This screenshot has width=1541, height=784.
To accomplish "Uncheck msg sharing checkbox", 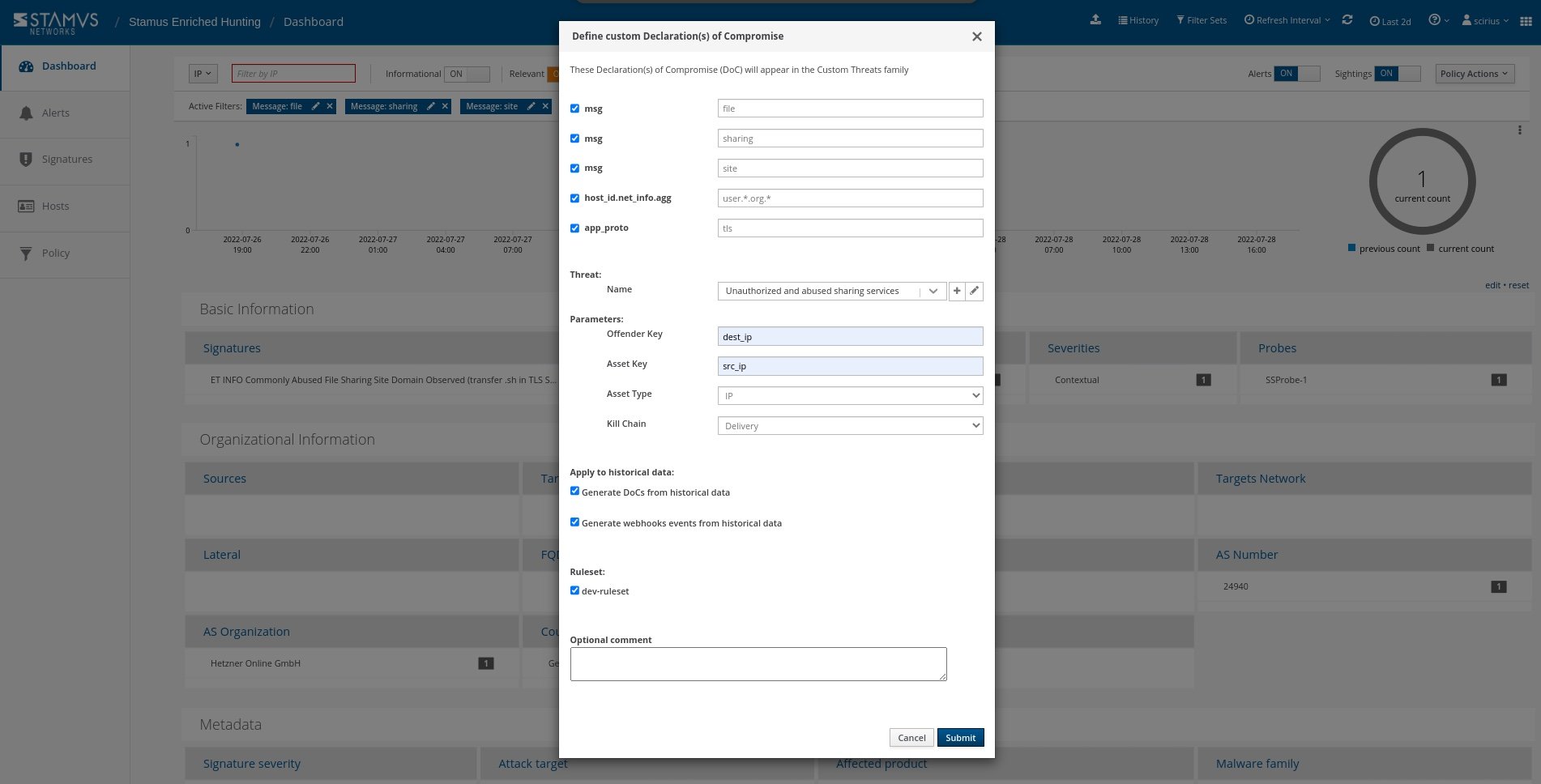I will coord(574,138).
